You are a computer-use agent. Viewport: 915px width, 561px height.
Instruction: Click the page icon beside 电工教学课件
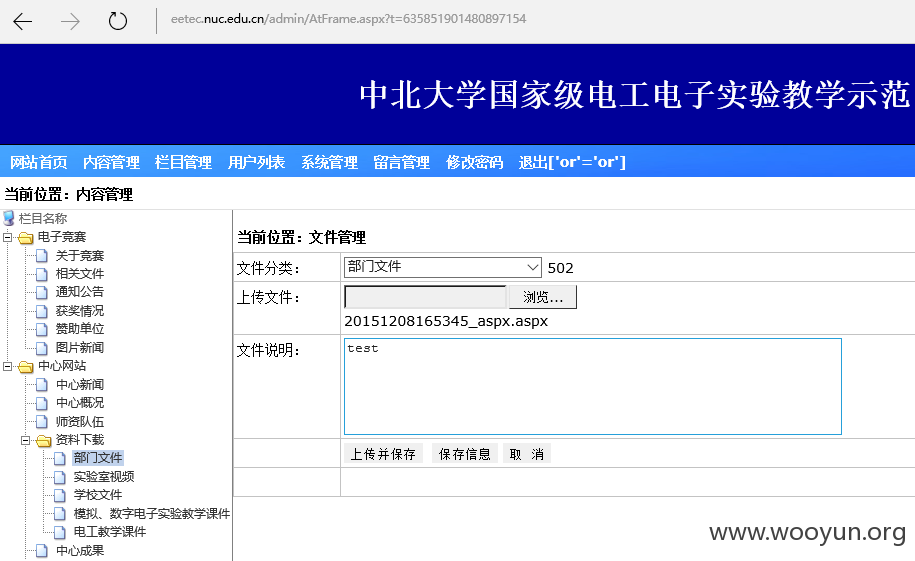point(60,532)
